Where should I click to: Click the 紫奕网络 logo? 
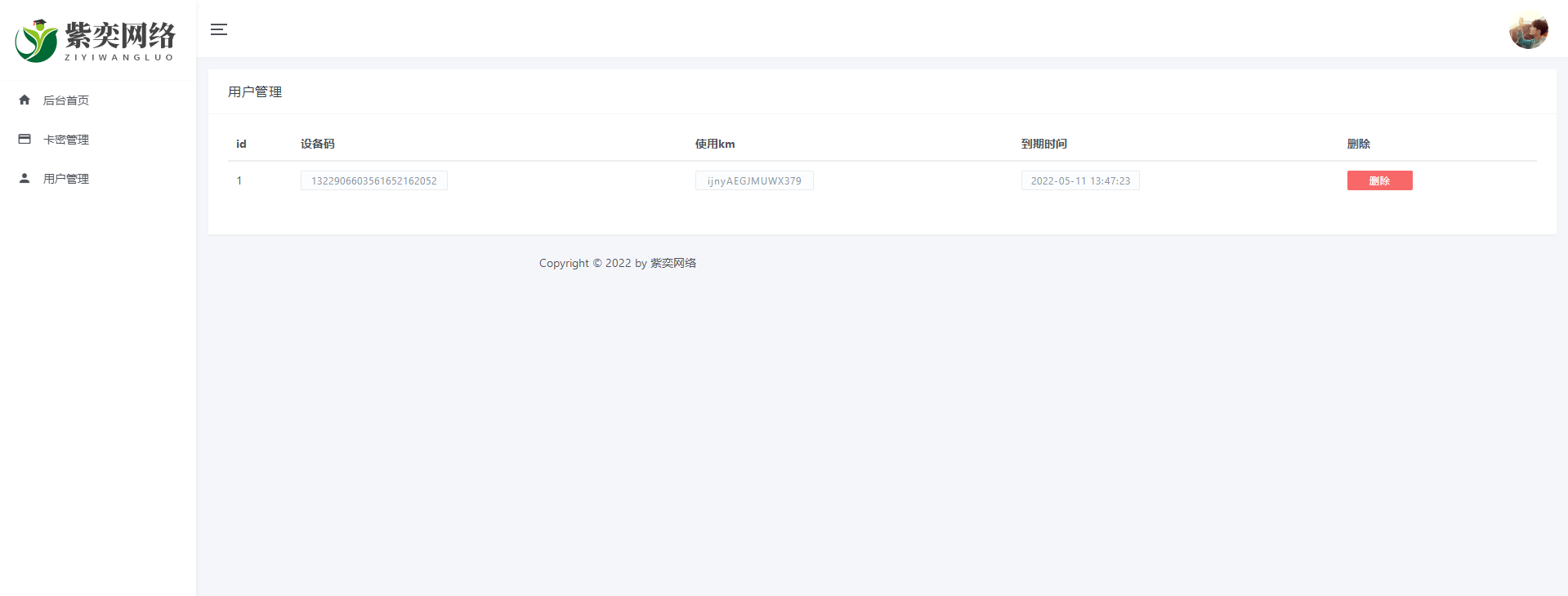(96, 40)
